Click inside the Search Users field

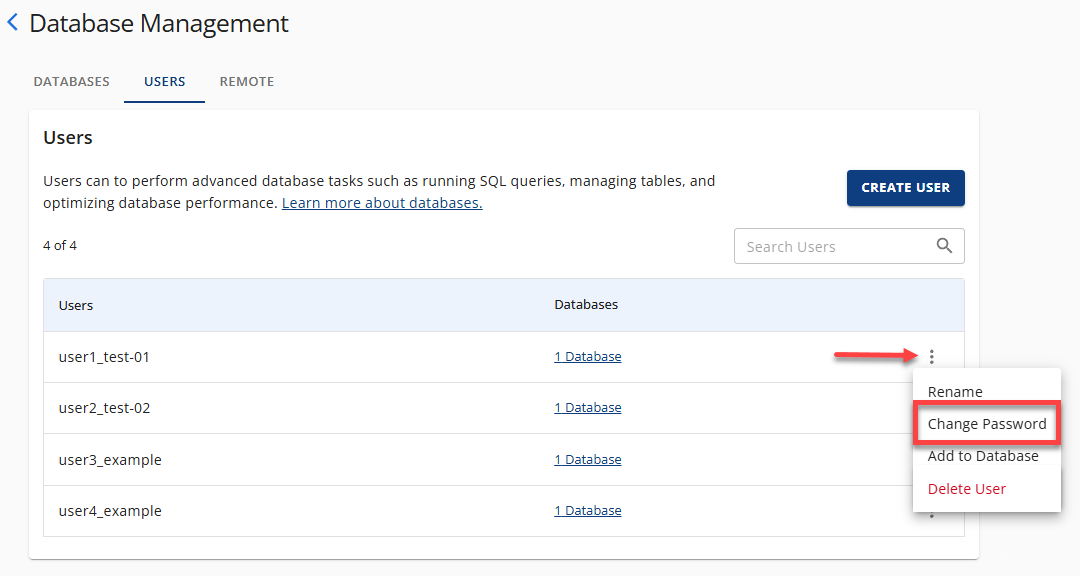pos(830,245)
